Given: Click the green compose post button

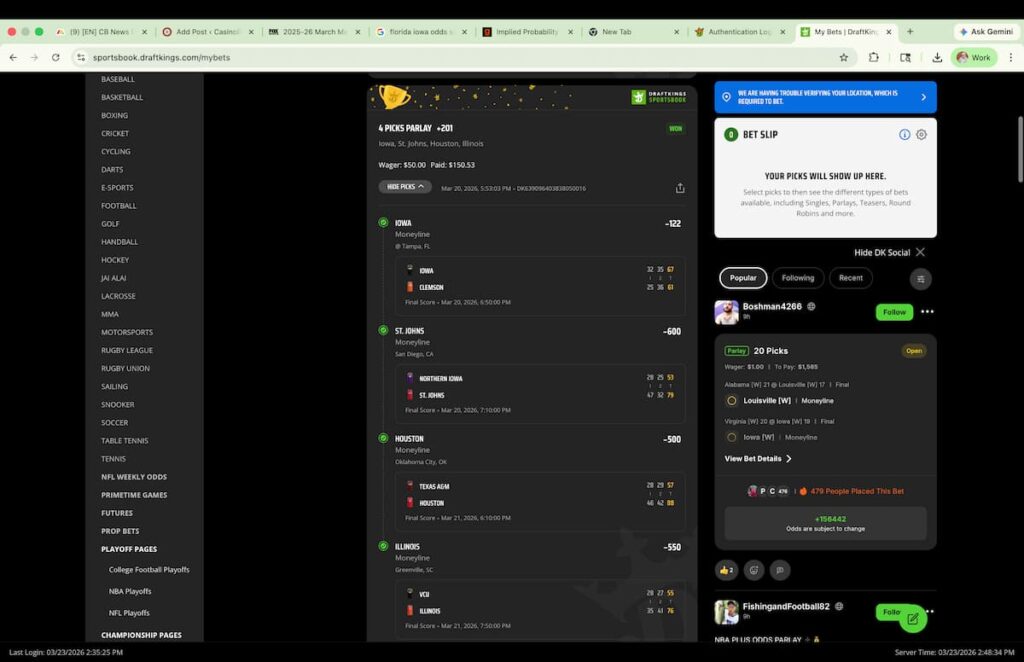Looking at the screenshot, I should [912, 619].
